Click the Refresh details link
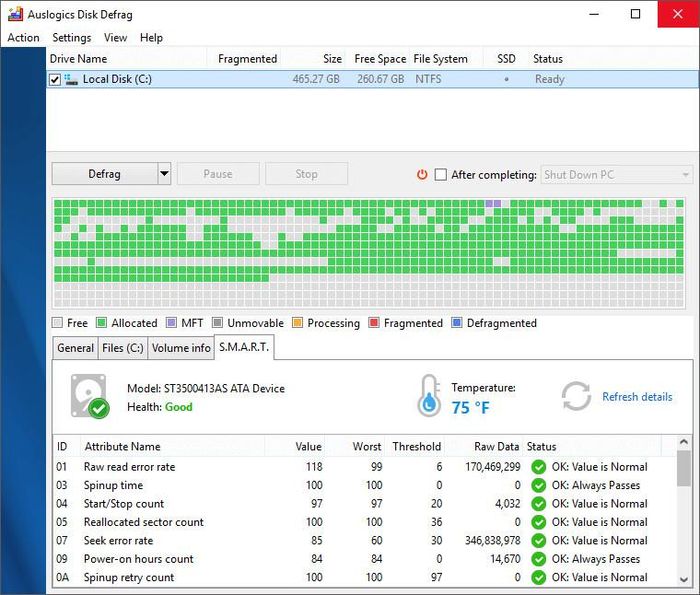700x595 pixels. (x=637, y=397)
